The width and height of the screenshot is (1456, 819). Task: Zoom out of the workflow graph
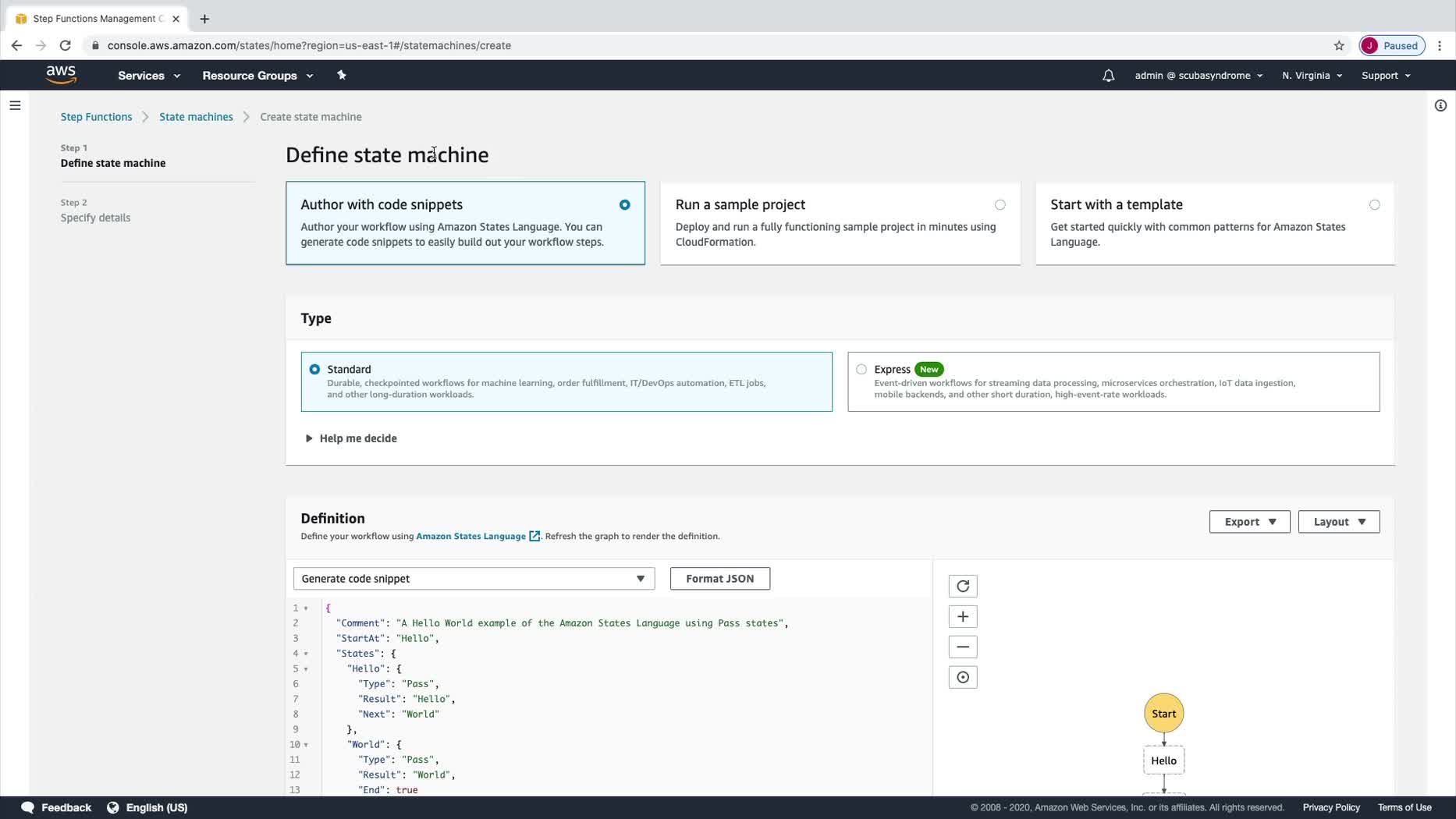point(963,647)
